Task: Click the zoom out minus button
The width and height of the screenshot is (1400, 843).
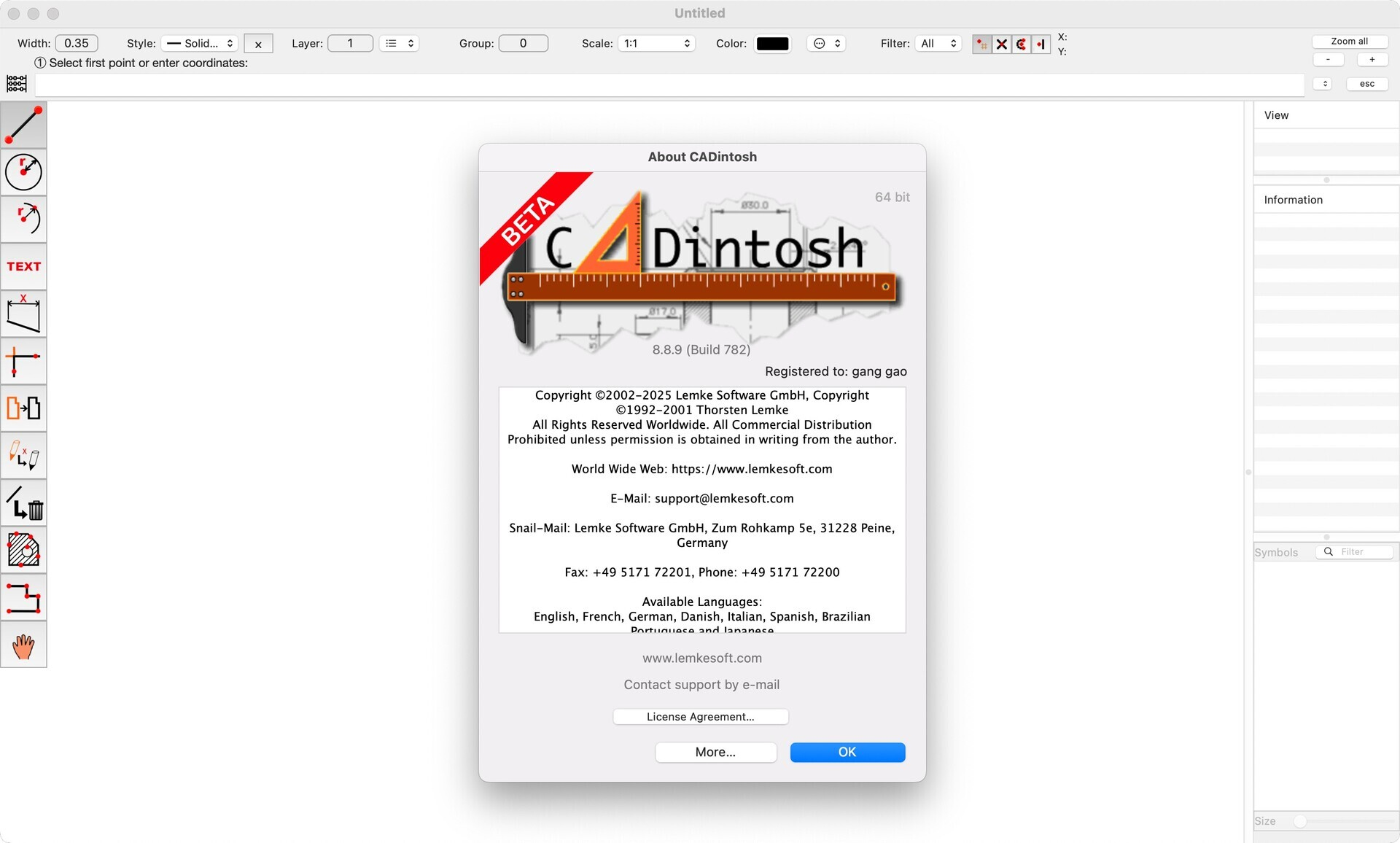Action: point(1328,60)
